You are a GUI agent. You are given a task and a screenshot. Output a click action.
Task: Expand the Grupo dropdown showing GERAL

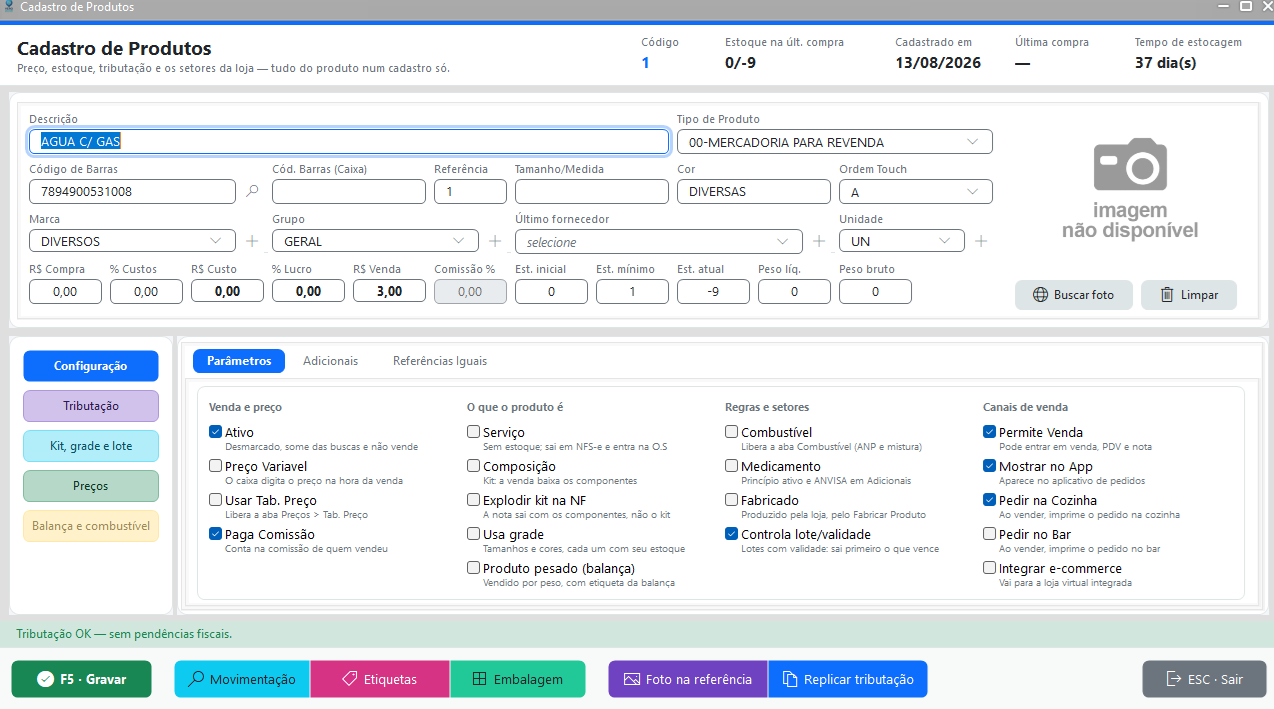(375, 241)
